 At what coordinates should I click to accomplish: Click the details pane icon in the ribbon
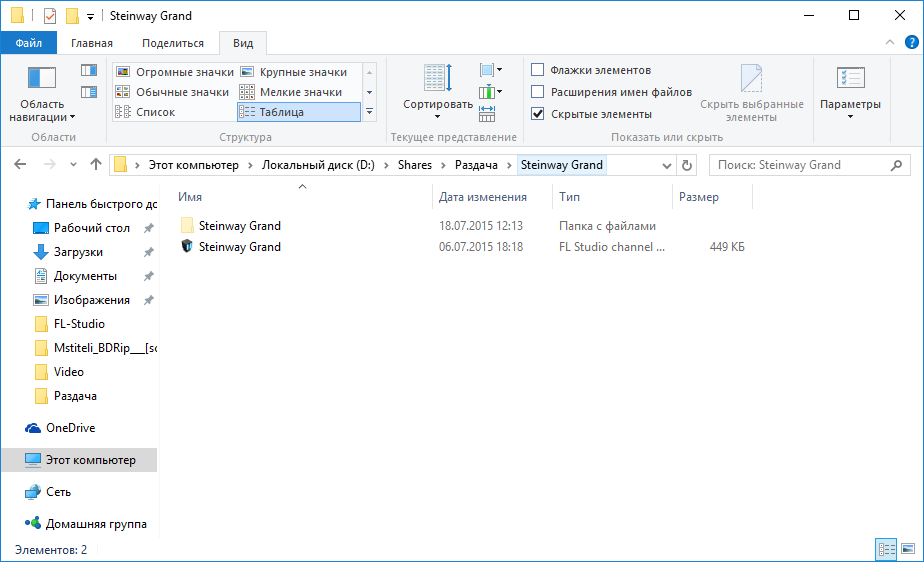pyautogui.click(x=89, y=92)
